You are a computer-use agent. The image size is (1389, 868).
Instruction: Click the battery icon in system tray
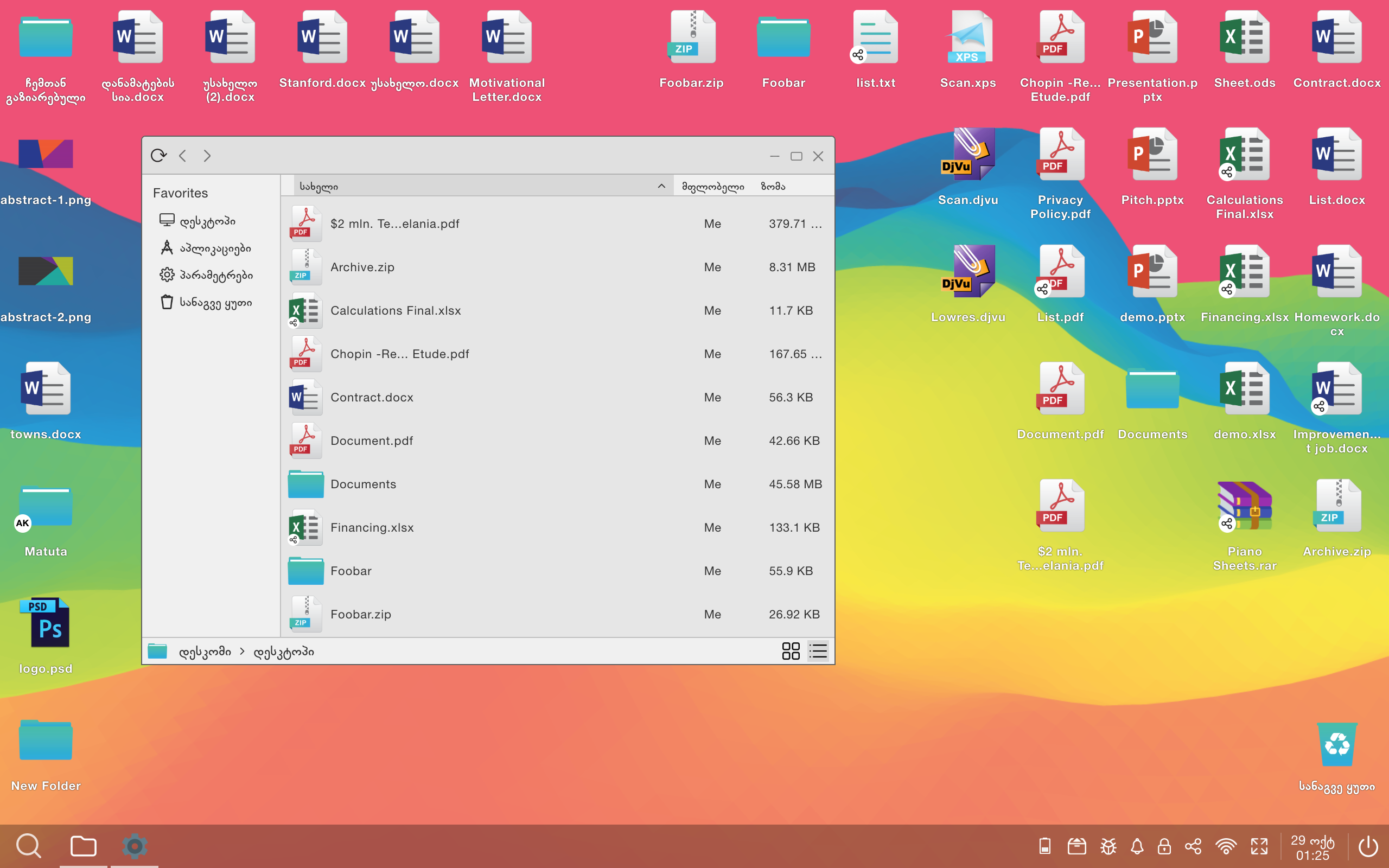tap(1045, 846)
